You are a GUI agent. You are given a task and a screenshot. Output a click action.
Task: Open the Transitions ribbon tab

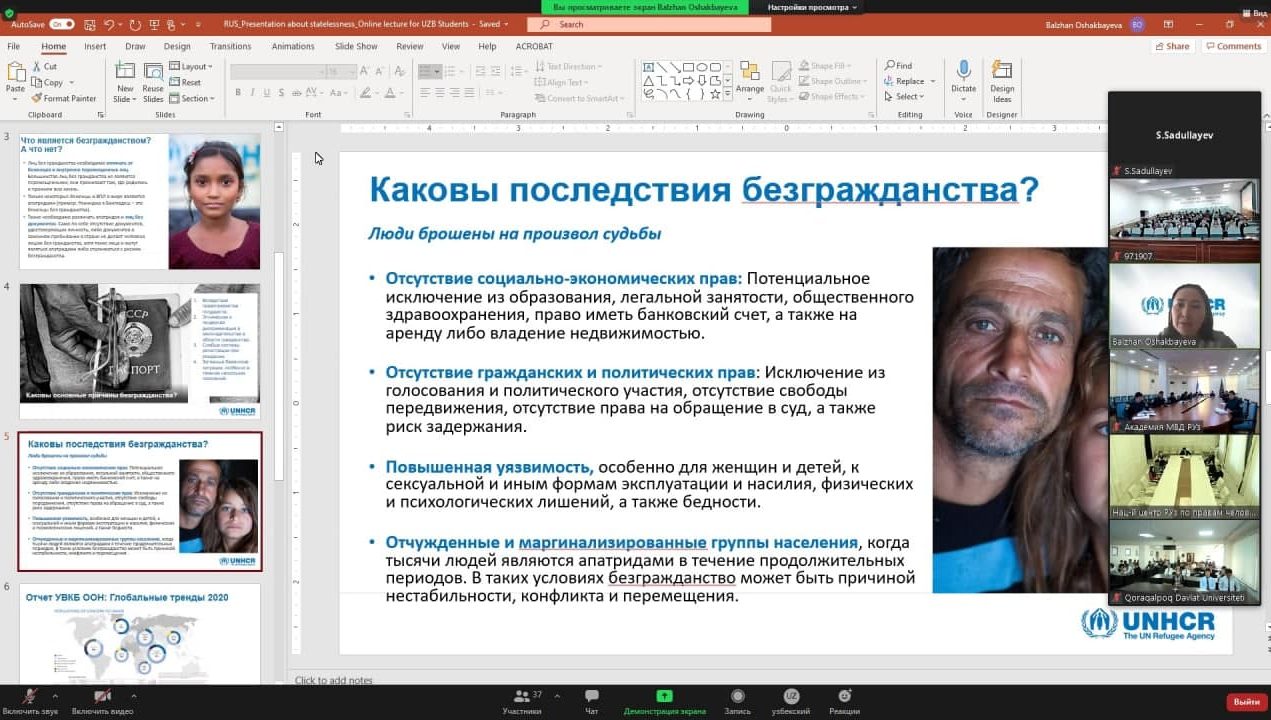(x=231, y=46)
